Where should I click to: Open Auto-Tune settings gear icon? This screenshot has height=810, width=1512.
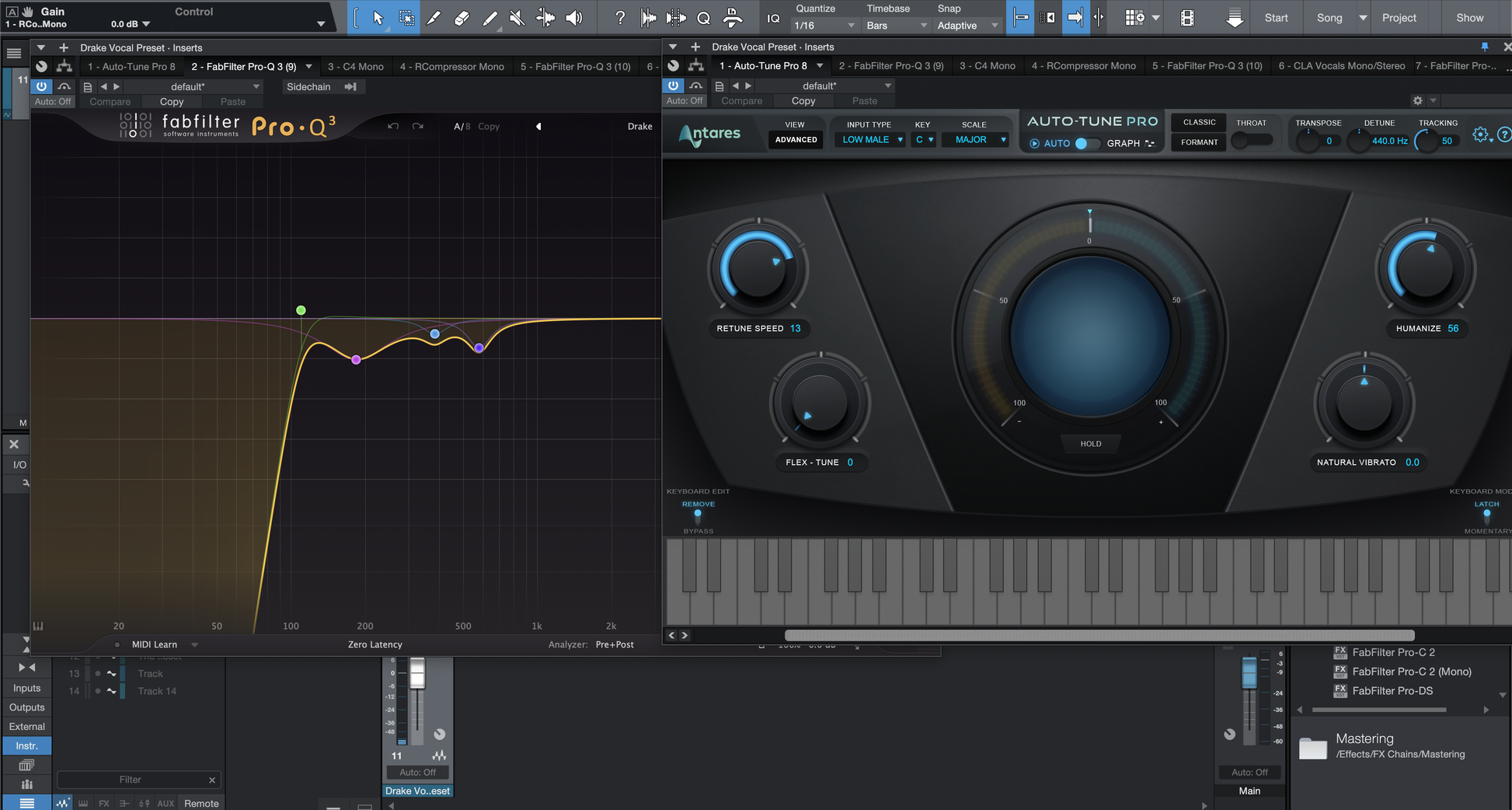click(x=1480, y=134)
